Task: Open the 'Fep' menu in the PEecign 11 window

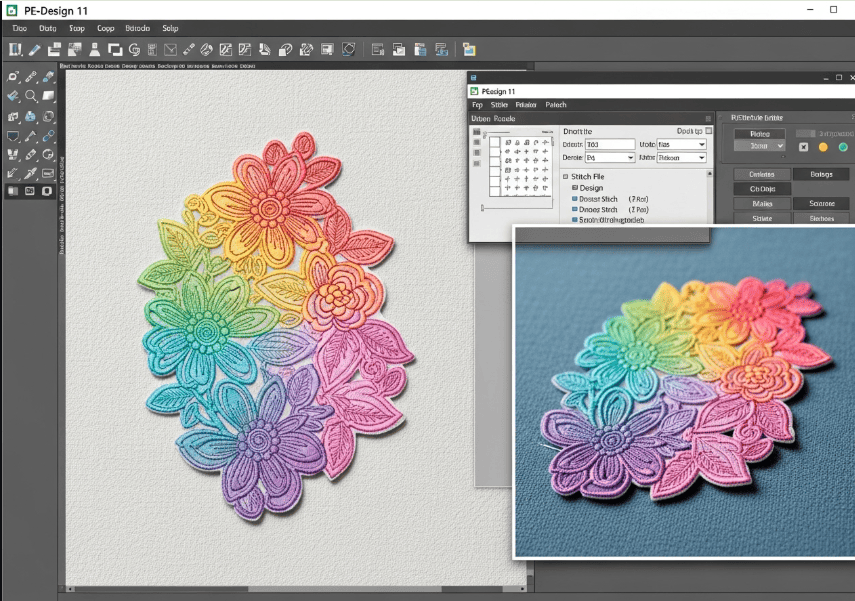Action: (x=477, y=105)
